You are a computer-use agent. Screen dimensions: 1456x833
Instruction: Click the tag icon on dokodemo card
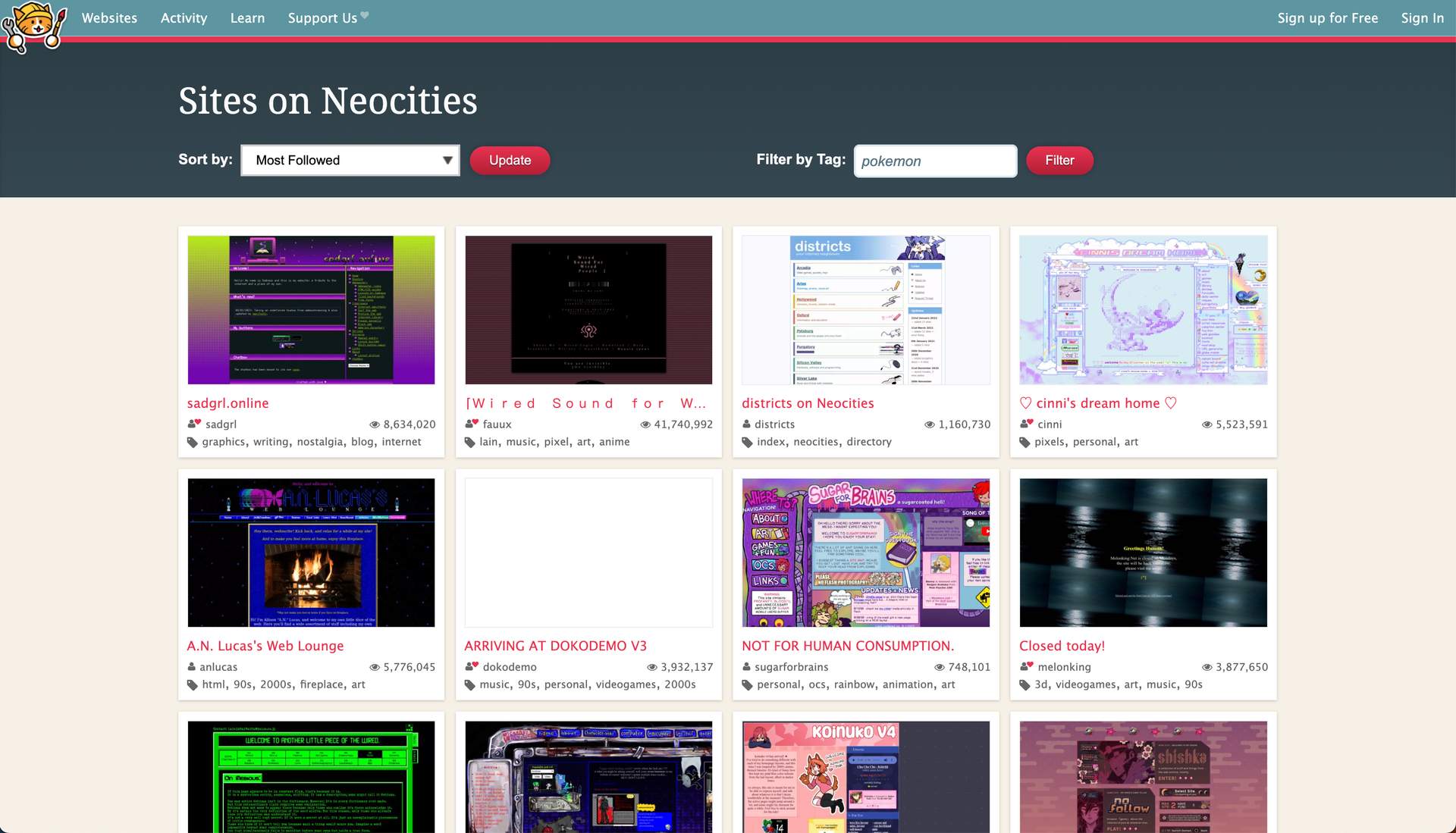click(x=470, y=685)
